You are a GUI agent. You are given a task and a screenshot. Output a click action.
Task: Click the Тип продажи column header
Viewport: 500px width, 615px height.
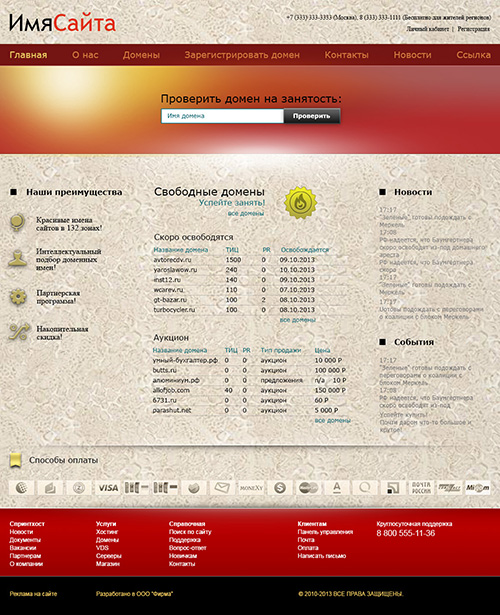pos(281,350)
